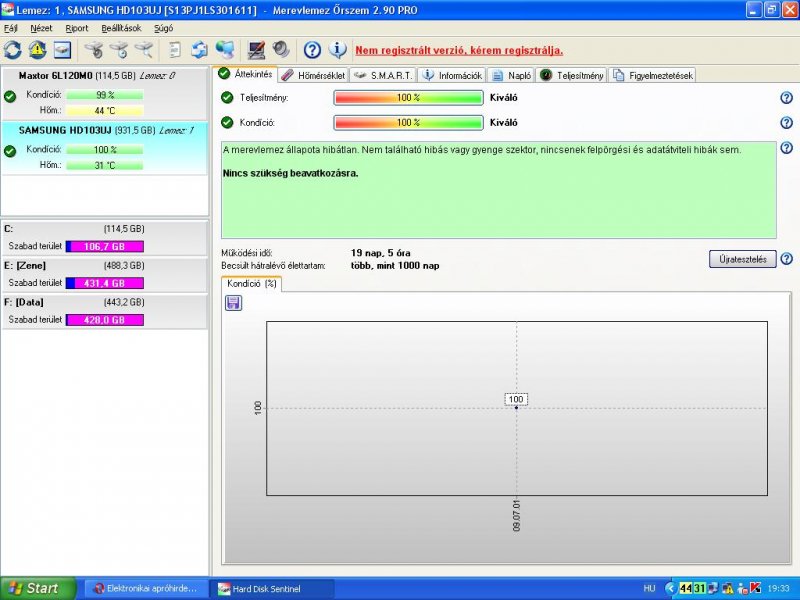Click the '19 nap, 5 óra' operating time value

tap(381, 253)
